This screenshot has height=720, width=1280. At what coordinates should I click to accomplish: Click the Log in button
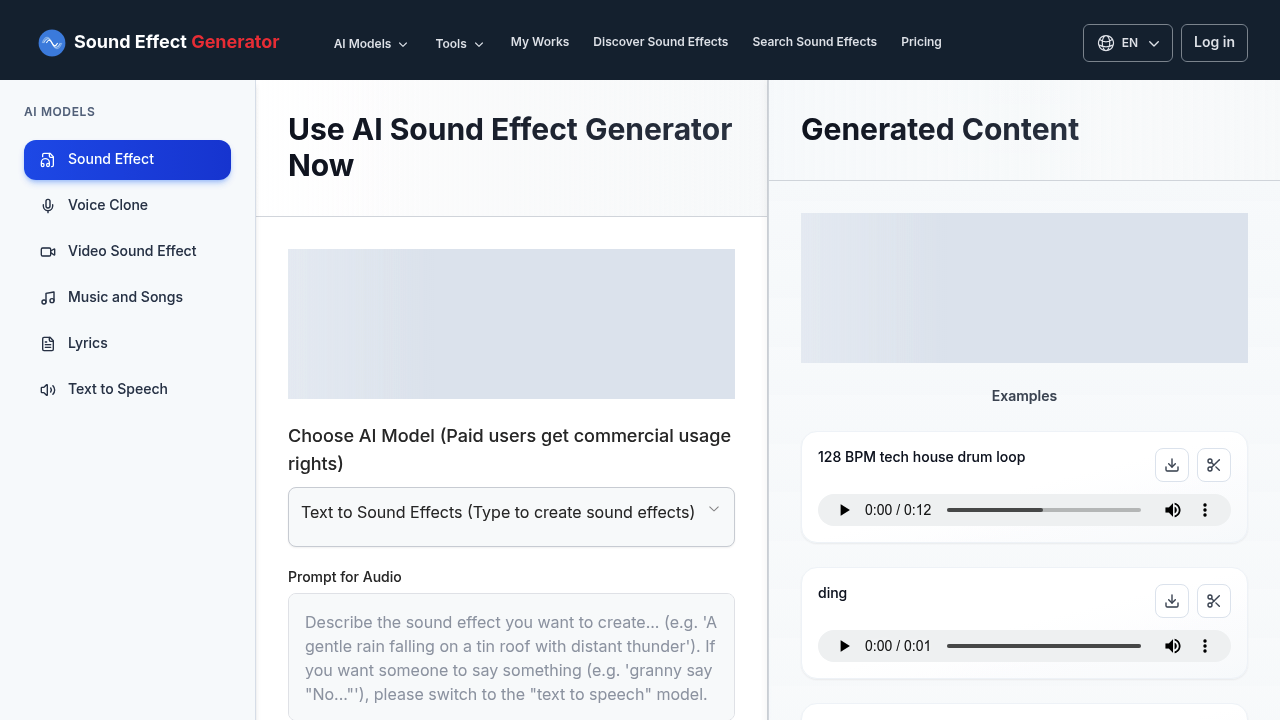1214,42
